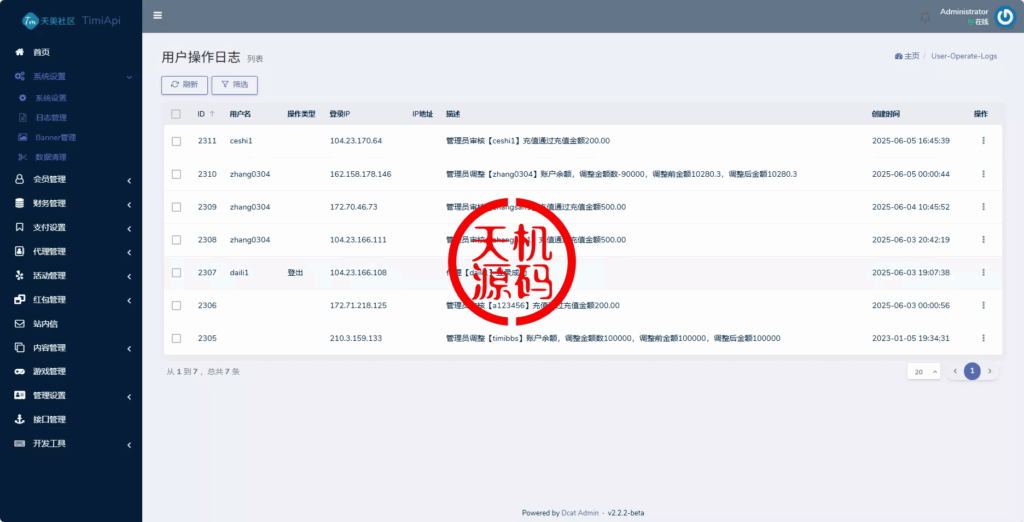Viewport: 1024px width, 522px height.
Task: Click the hamburger menu icon in header
Action: 158,15
